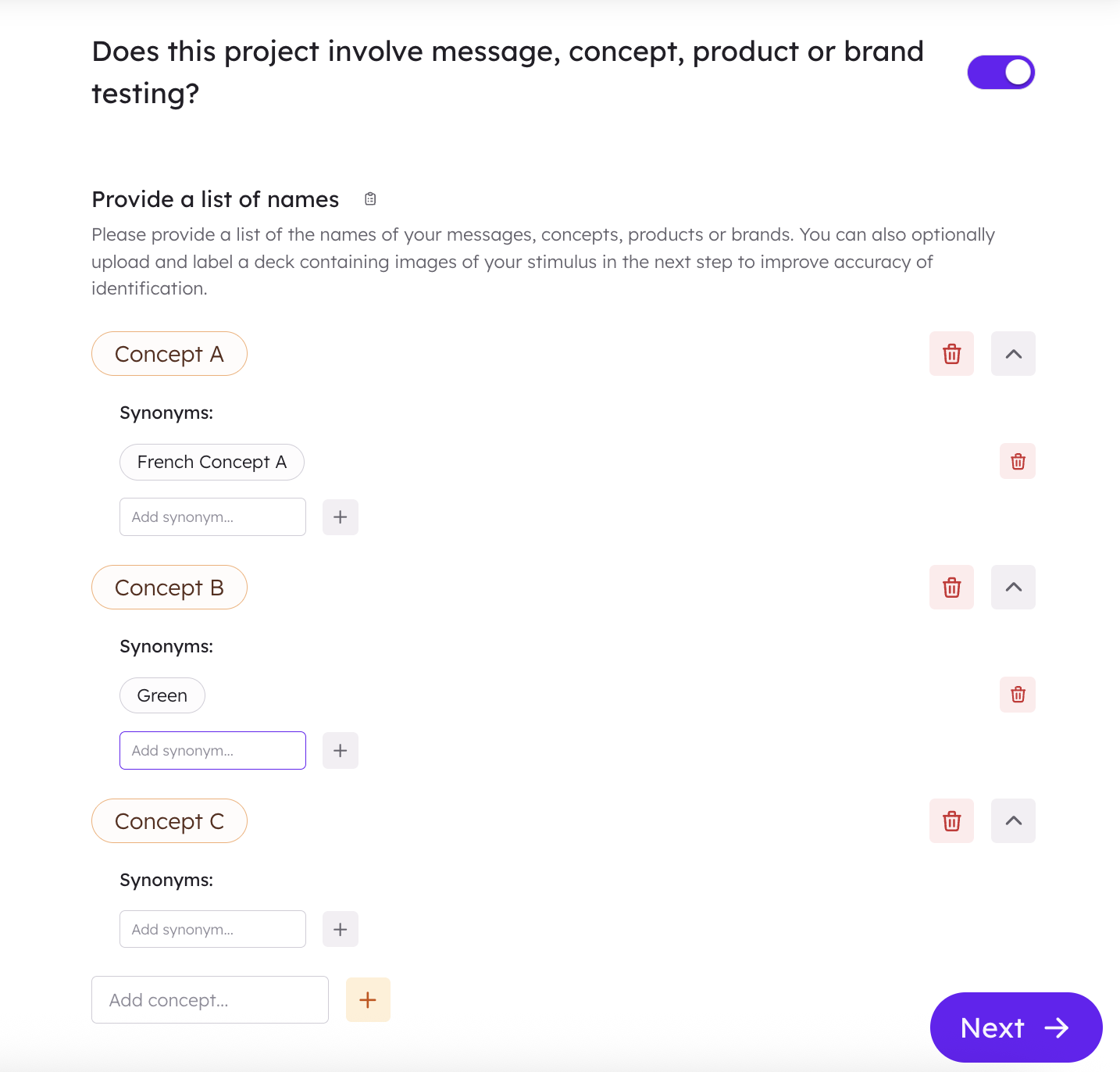Click French Concept A synonym chip
Screen dimensions: 1120x1072
point(212,462)
